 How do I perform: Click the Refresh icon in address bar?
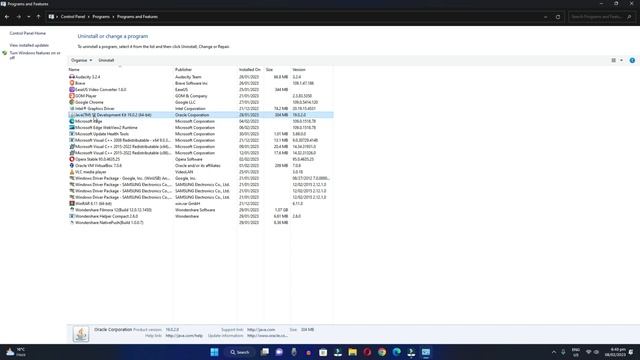(558, 17)
